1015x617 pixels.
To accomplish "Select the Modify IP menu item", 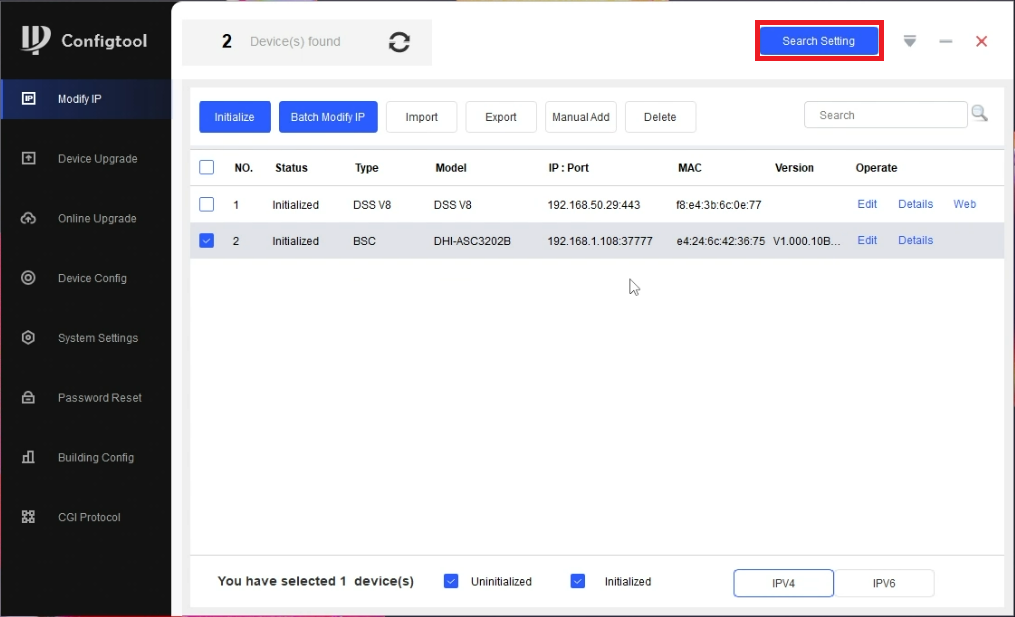I will pyautogui.click(x=79, y=99).
